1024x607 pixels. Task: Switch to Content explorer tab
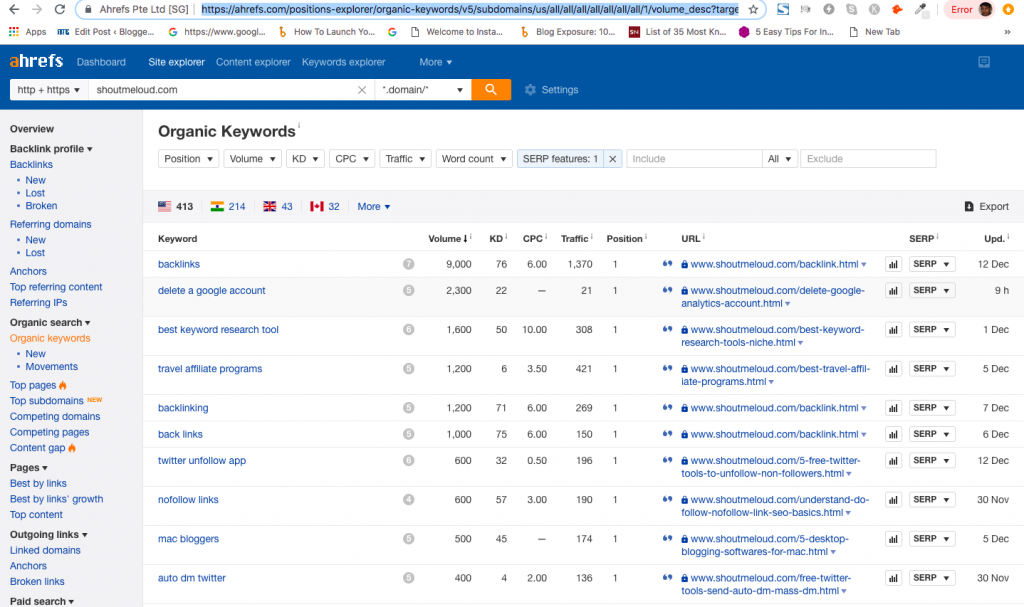[253, 62]
